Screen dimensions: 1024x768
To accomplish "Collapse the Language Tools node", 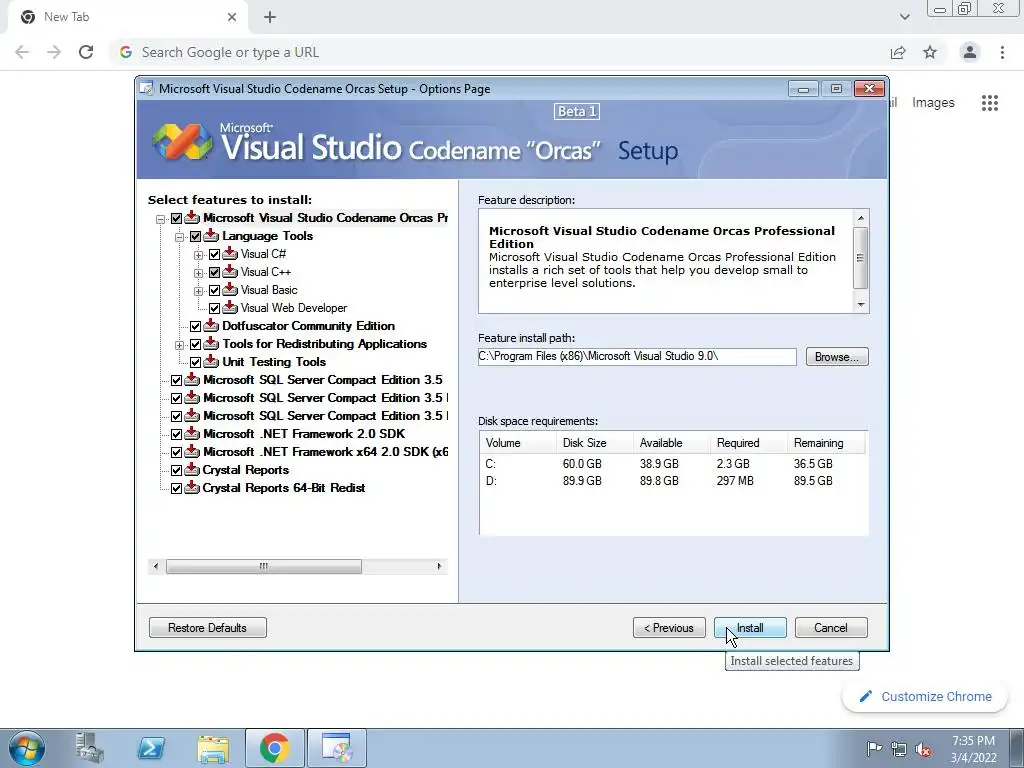I will [180, 236].
